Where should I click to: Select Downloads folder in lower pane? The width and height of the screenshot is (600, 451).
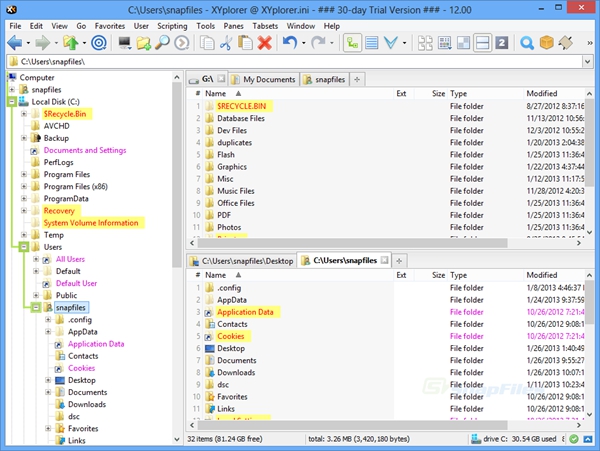click(236, 373)
